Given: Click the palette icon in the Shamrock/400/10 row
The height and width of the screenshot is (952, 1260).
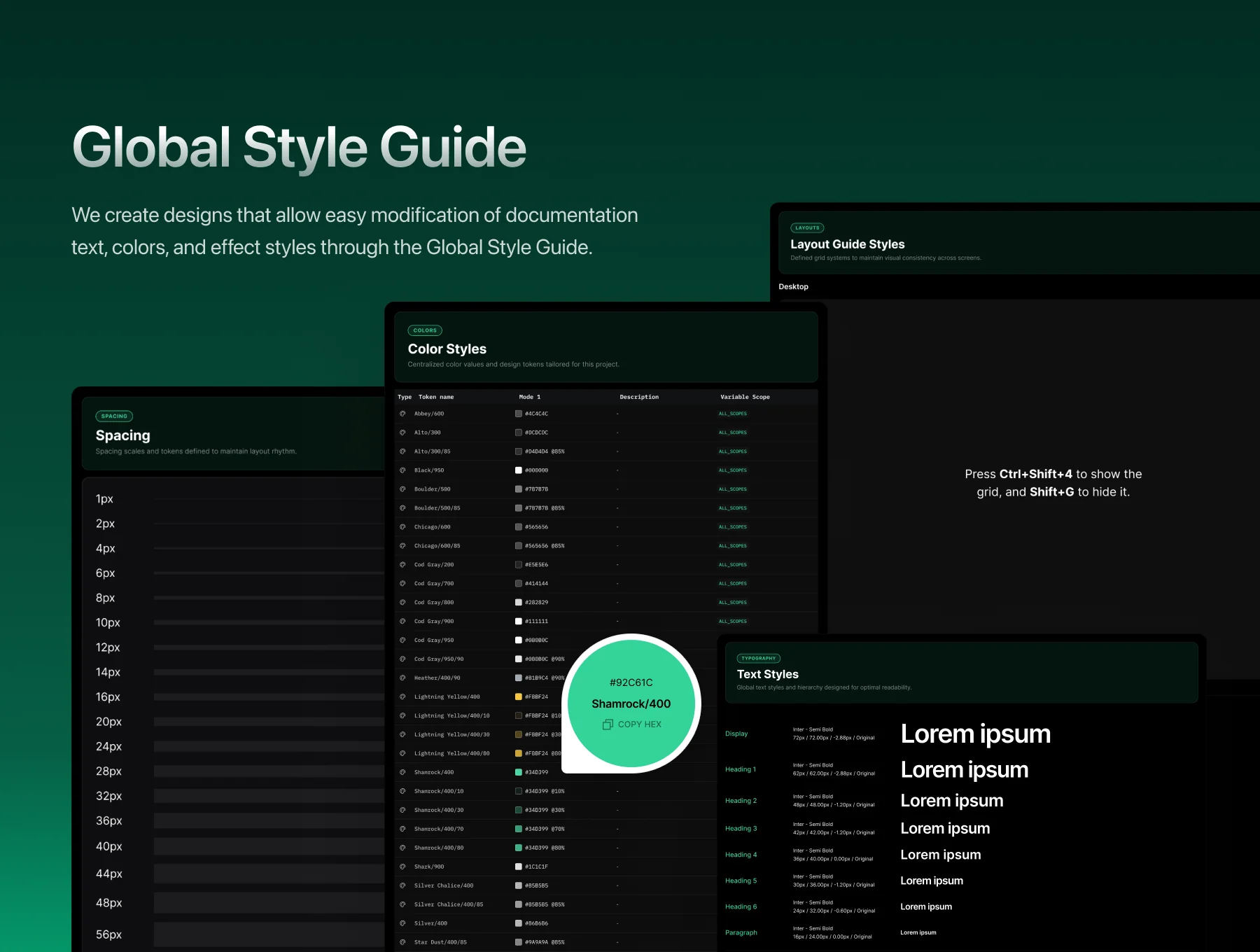Looking at the screenshot, I should [402, 792].
